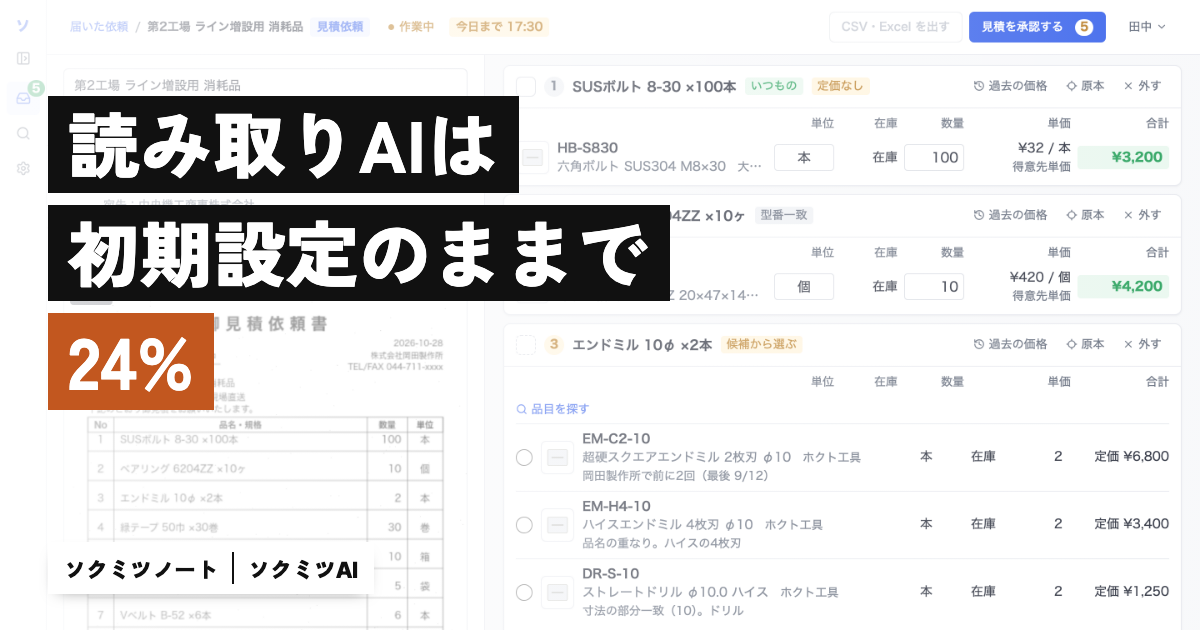
Task: Check the SUSボルト 8-30 ×100本 checkbox
Action: pos(526,86)
